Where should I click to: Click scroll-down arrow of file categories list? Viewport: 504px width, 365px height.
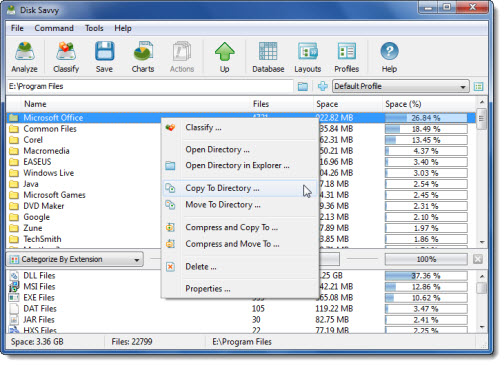coord(482,327)
